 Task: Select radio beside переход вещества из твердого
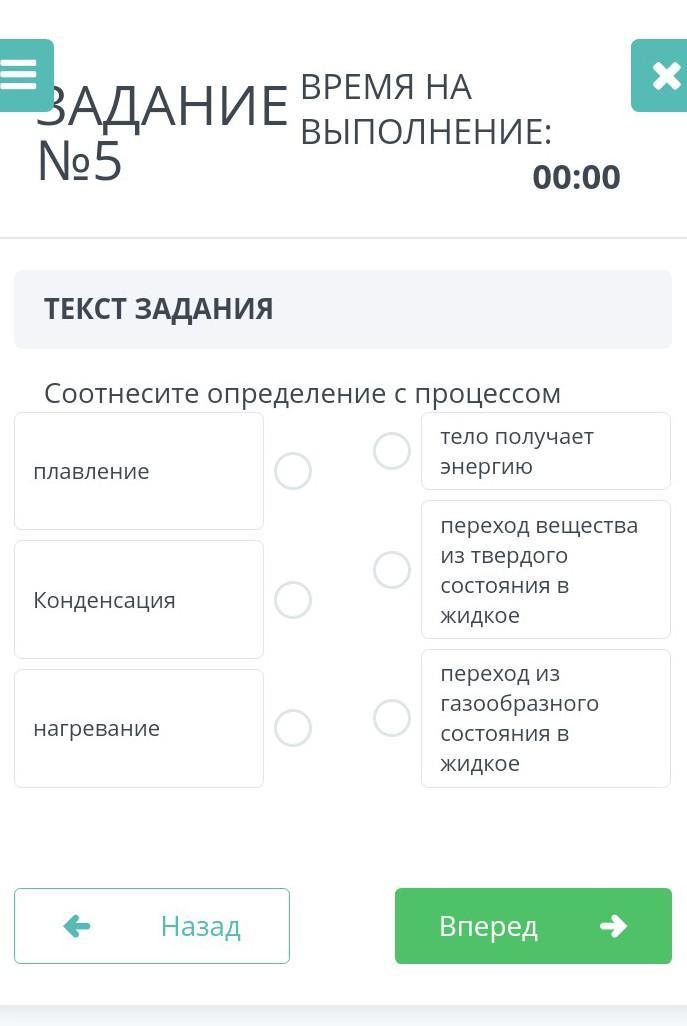[x=391, y=569]
